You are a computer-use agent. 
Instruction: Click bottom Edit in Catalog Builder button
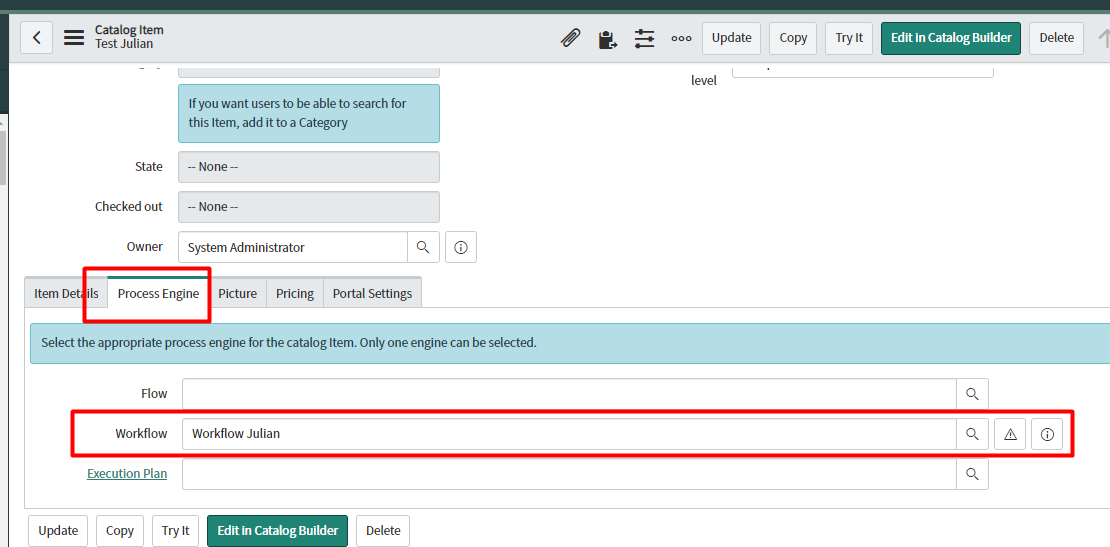coord(278,531)
